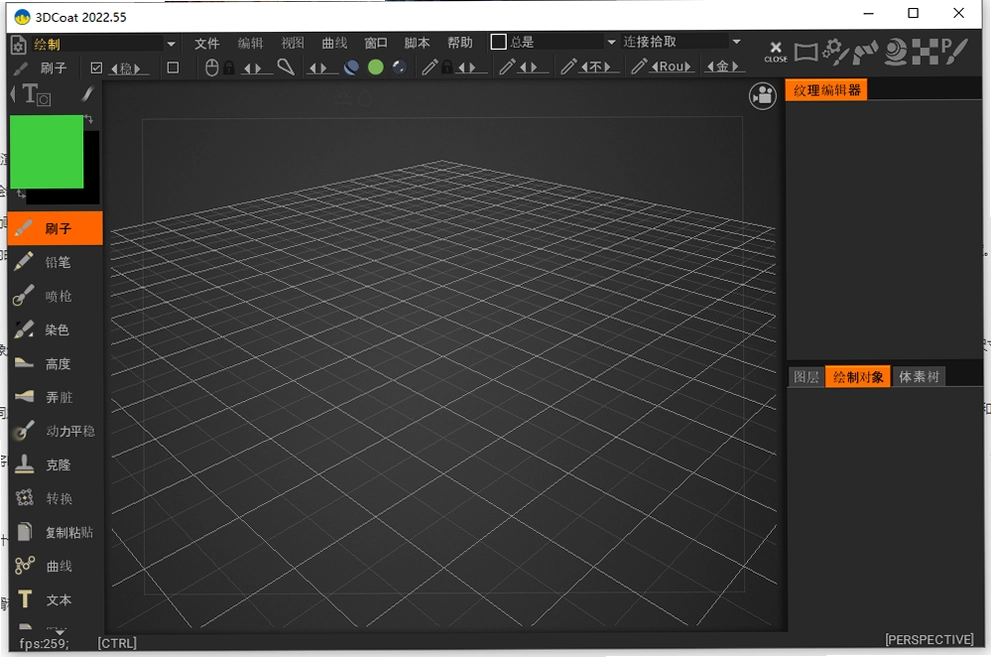Open the 文件 menu
The image size is (991, 657).
tap(207, 43)
